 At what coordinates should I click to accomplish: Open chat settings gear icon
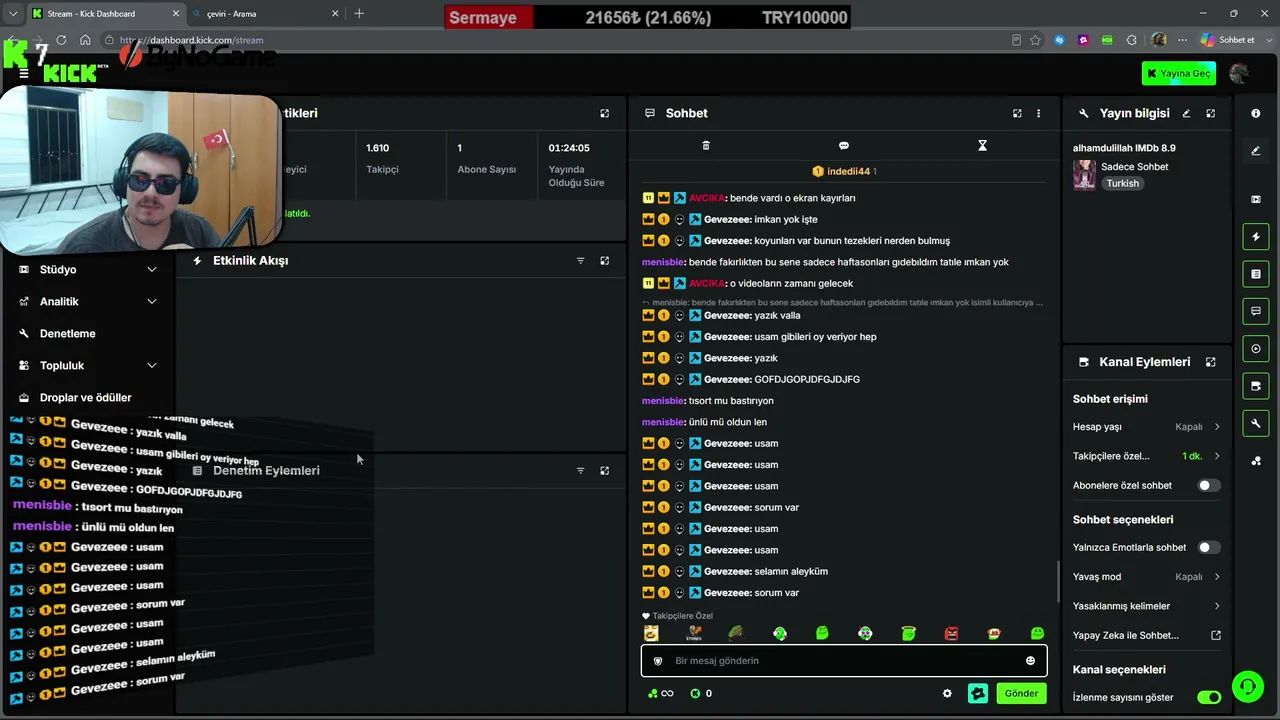(x=947, y=693)
